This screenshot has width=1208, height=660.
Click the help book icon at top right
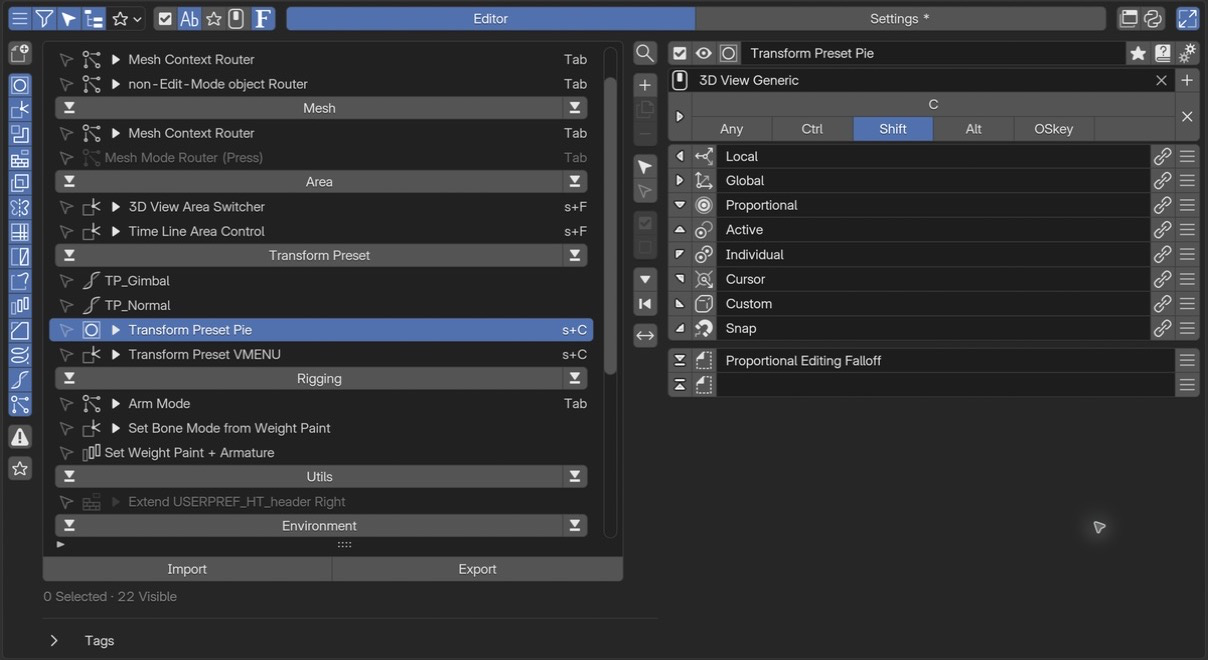(1162, 53)
